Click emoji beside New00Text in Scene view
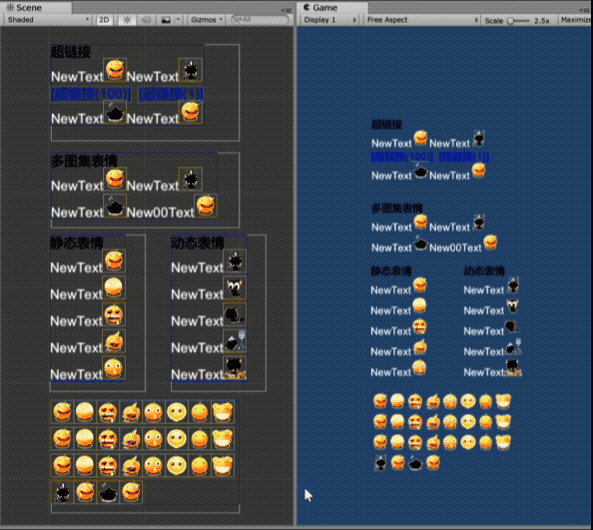The height and width of the screenshot is (530, 593). [206, 205]
